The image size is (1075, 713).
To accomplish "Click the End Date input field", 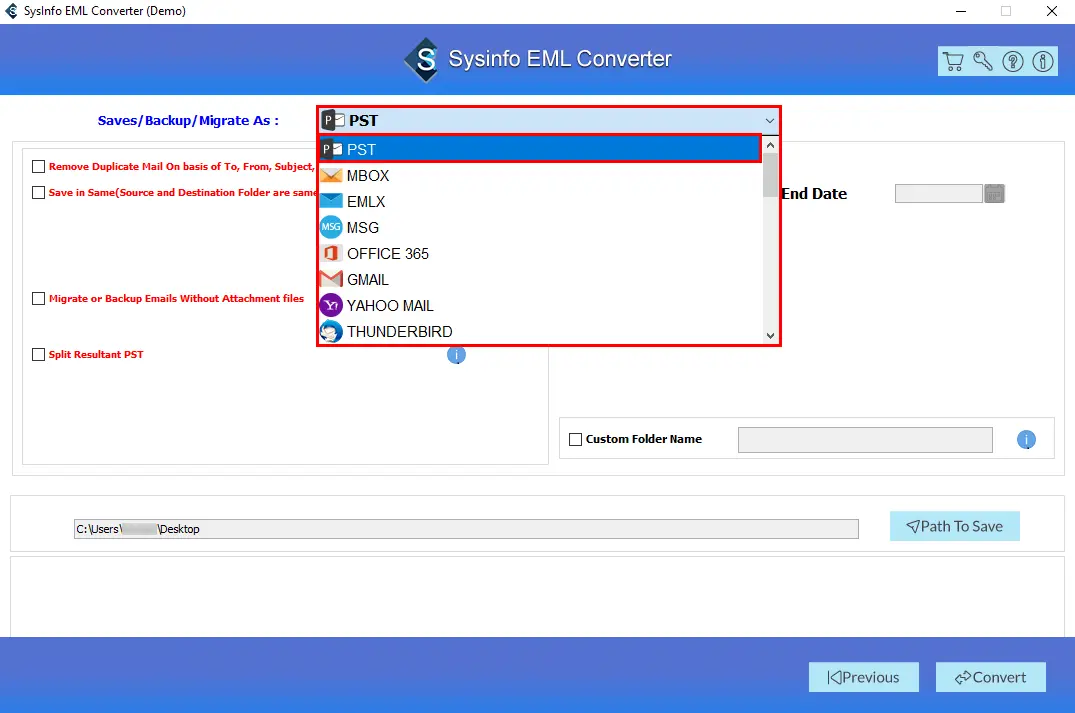I will click(x=939, y=194).
